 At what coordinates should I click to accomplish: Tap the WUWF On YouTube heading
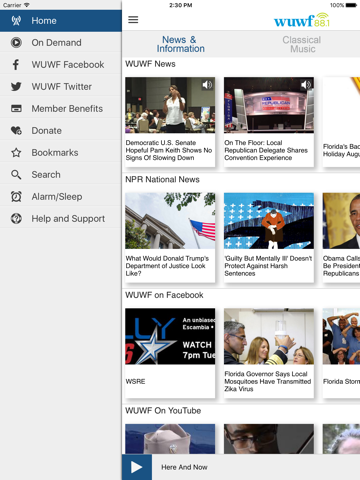[163, 411]
